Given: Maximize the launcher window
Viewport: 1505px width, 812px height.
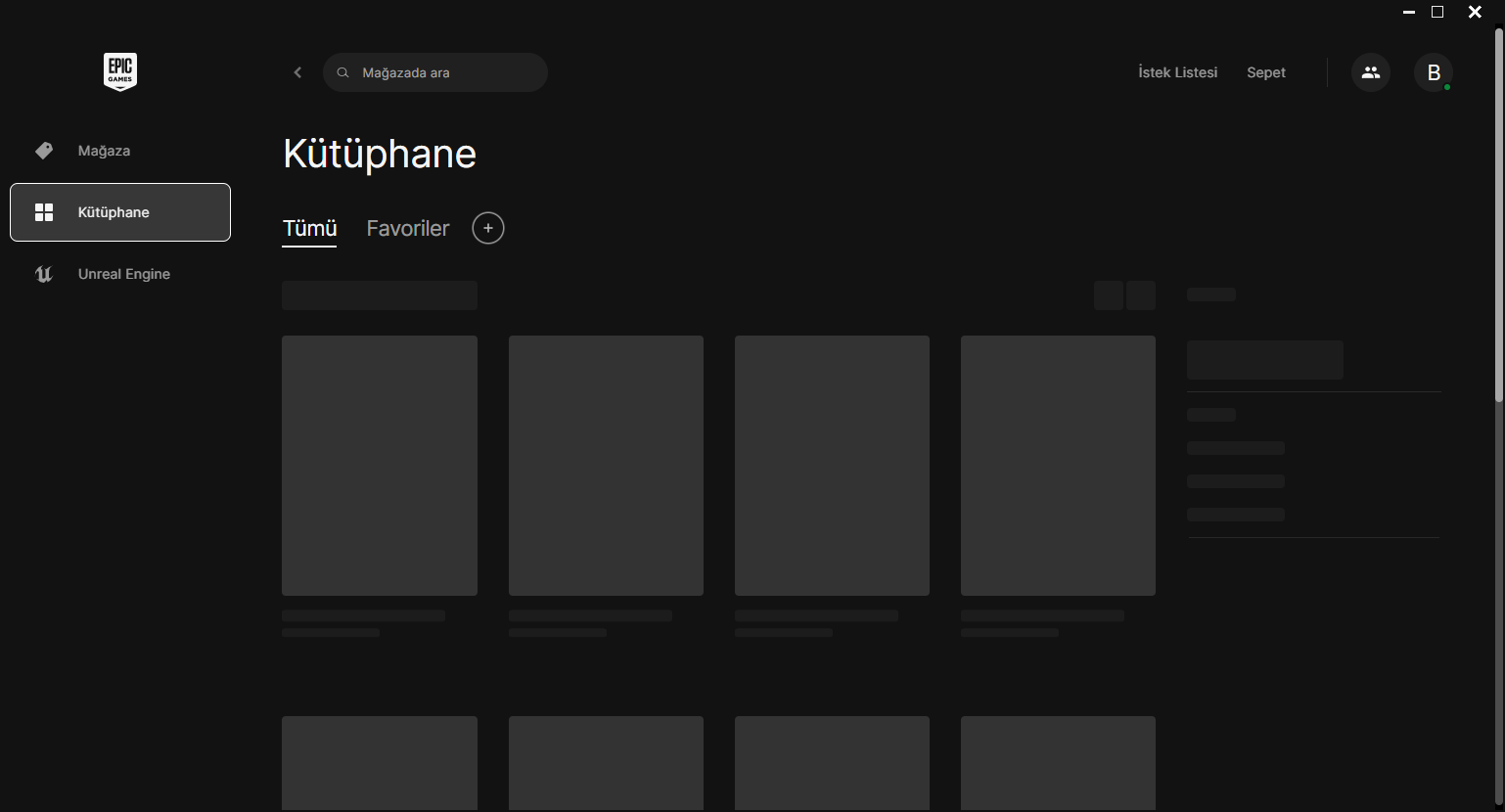Looking at the screenshot, I should point(1437,12).
